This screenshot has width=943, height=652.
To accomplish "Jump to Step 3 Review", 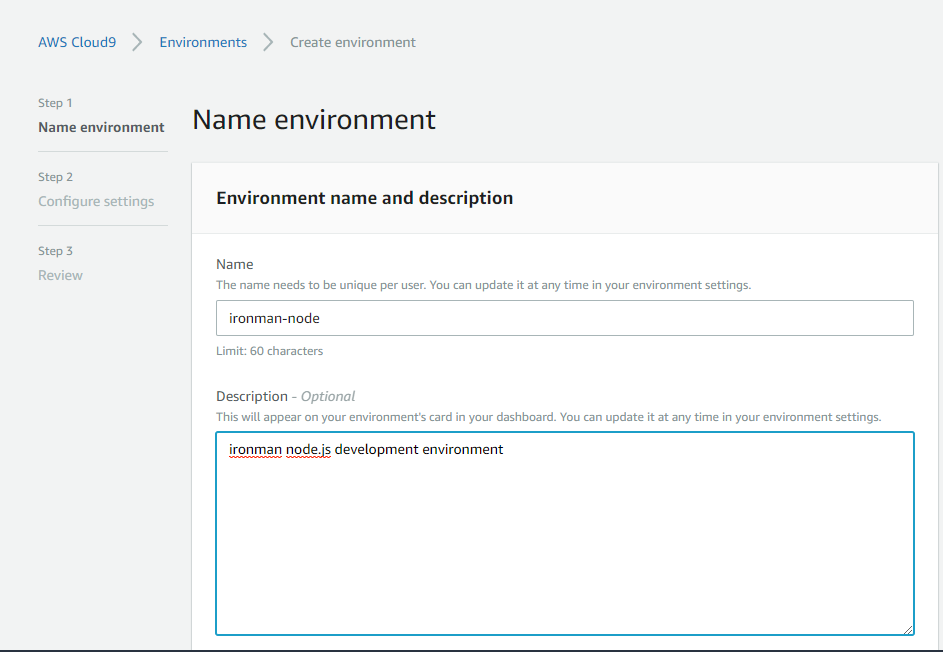I will click(x=60, y=275).
